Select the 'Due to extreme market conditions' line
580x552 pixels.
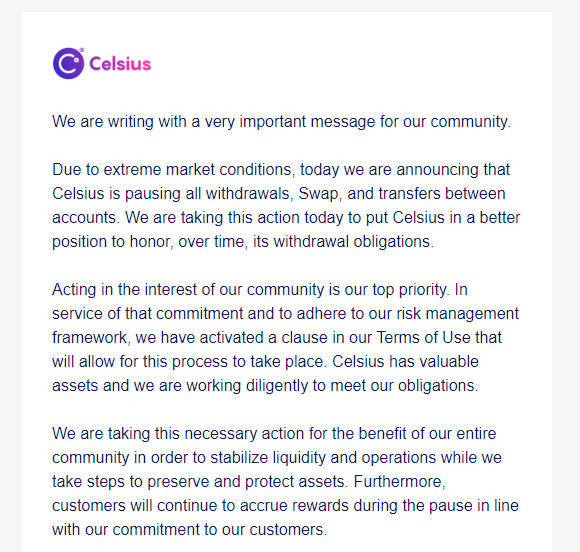[281, 170]
